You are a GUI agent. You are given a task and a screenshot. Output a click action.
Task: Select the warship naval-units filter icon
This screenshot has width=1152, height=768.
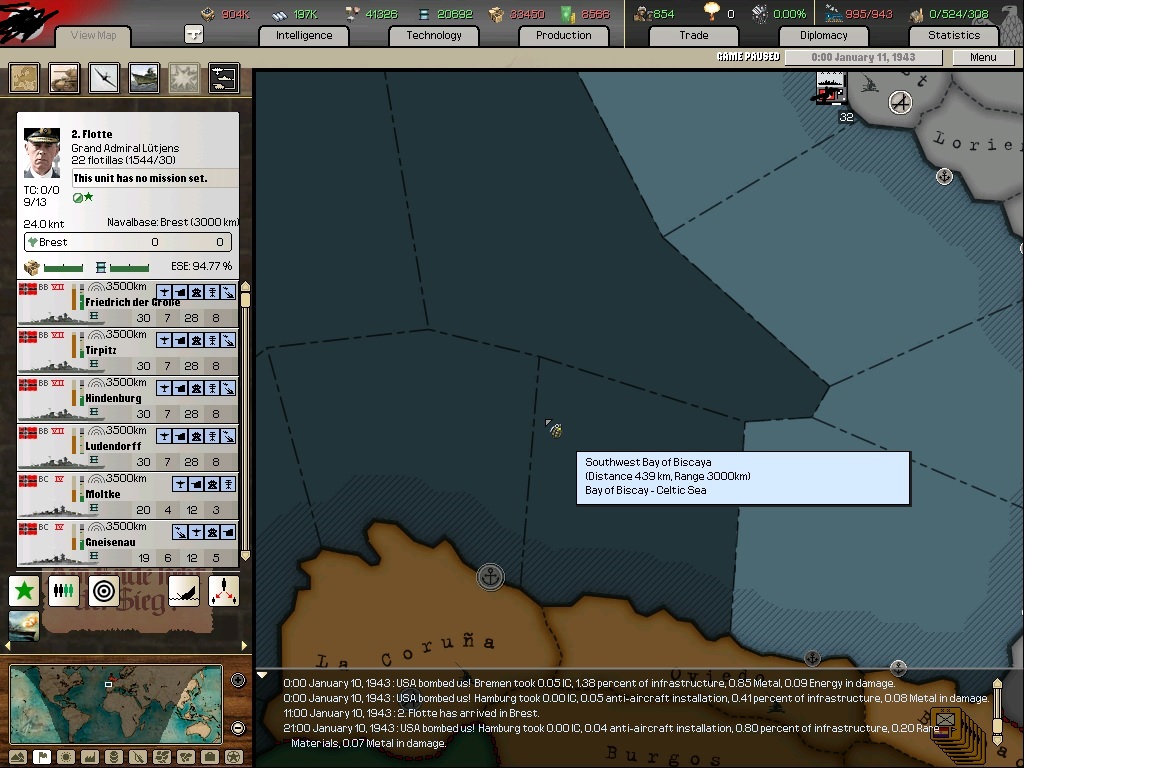coord(144,78)
